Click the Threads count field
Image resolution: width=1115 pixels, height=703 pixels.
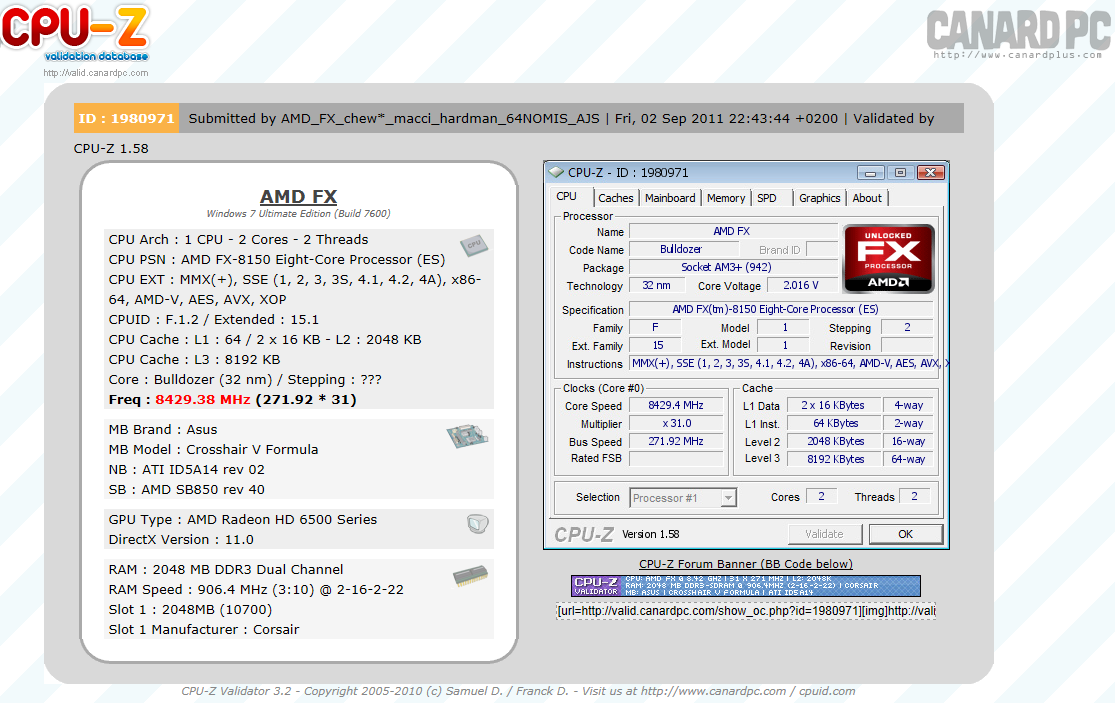(x=914, y=497)
